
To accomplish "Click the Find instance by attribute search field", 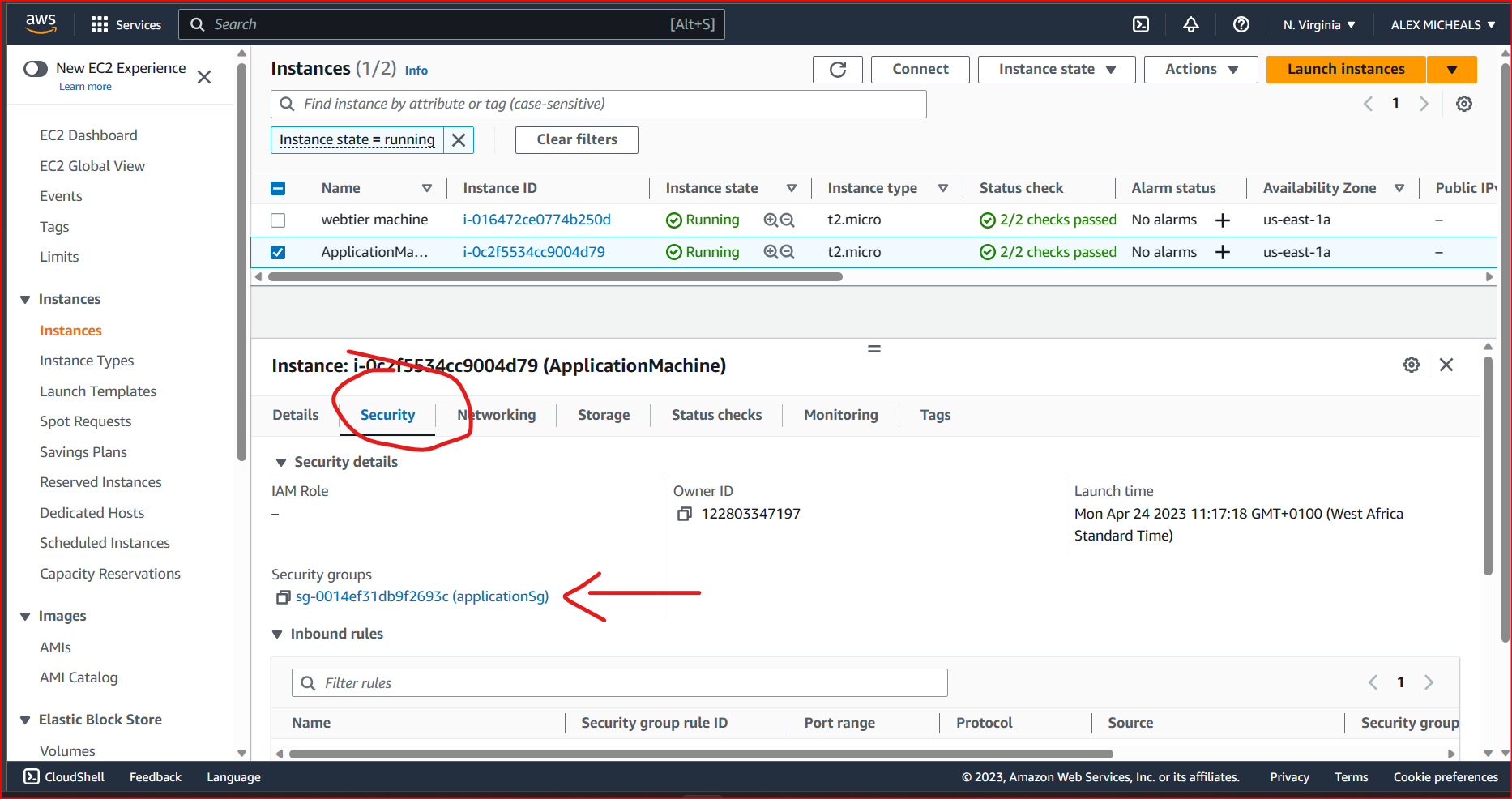I will (598, 104).
